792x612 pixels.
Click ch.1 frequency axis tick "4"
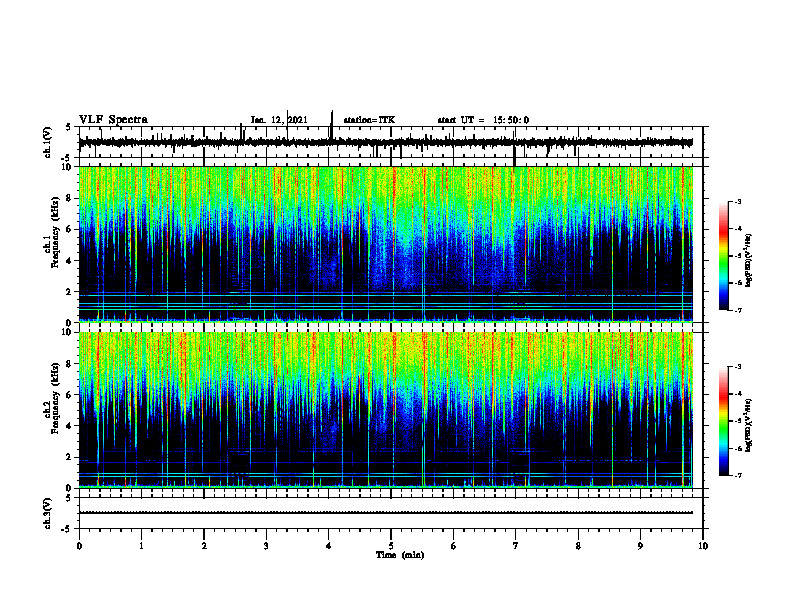[70, 261]
